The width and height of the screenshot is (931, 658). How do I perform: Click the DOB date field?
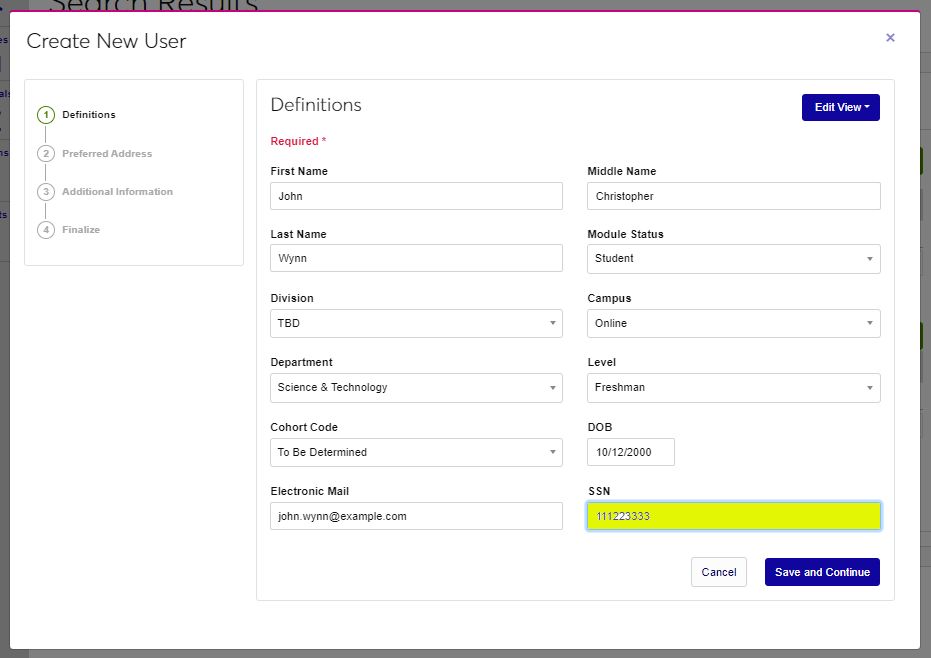tap(630, 453)
